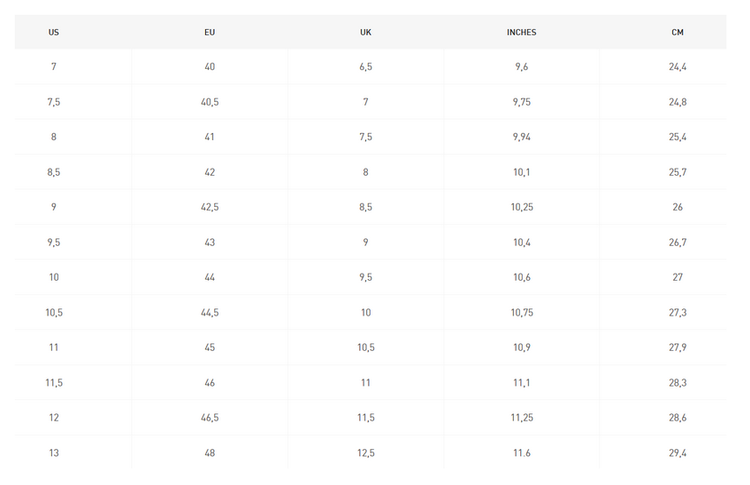Click US size 13 cell
Screen dimensions: 750x485
[x=54, y=453]
